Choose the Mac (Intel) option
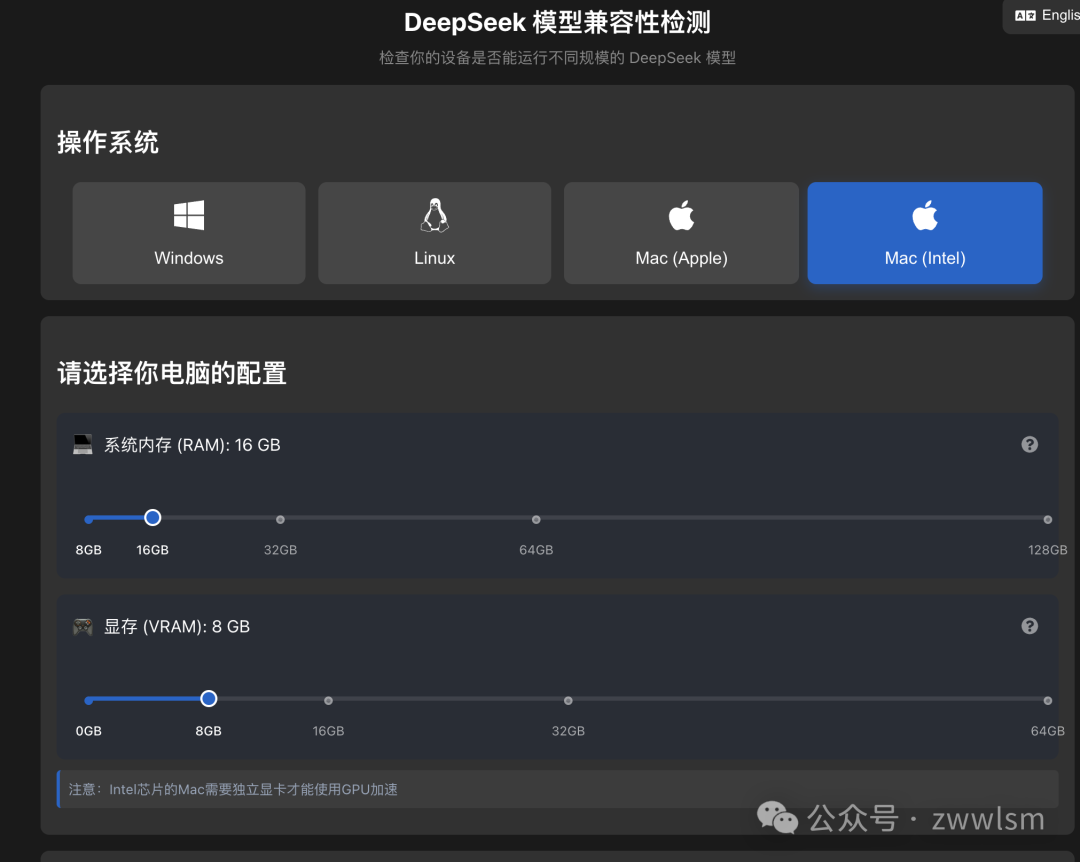 [x=925, y=233]
